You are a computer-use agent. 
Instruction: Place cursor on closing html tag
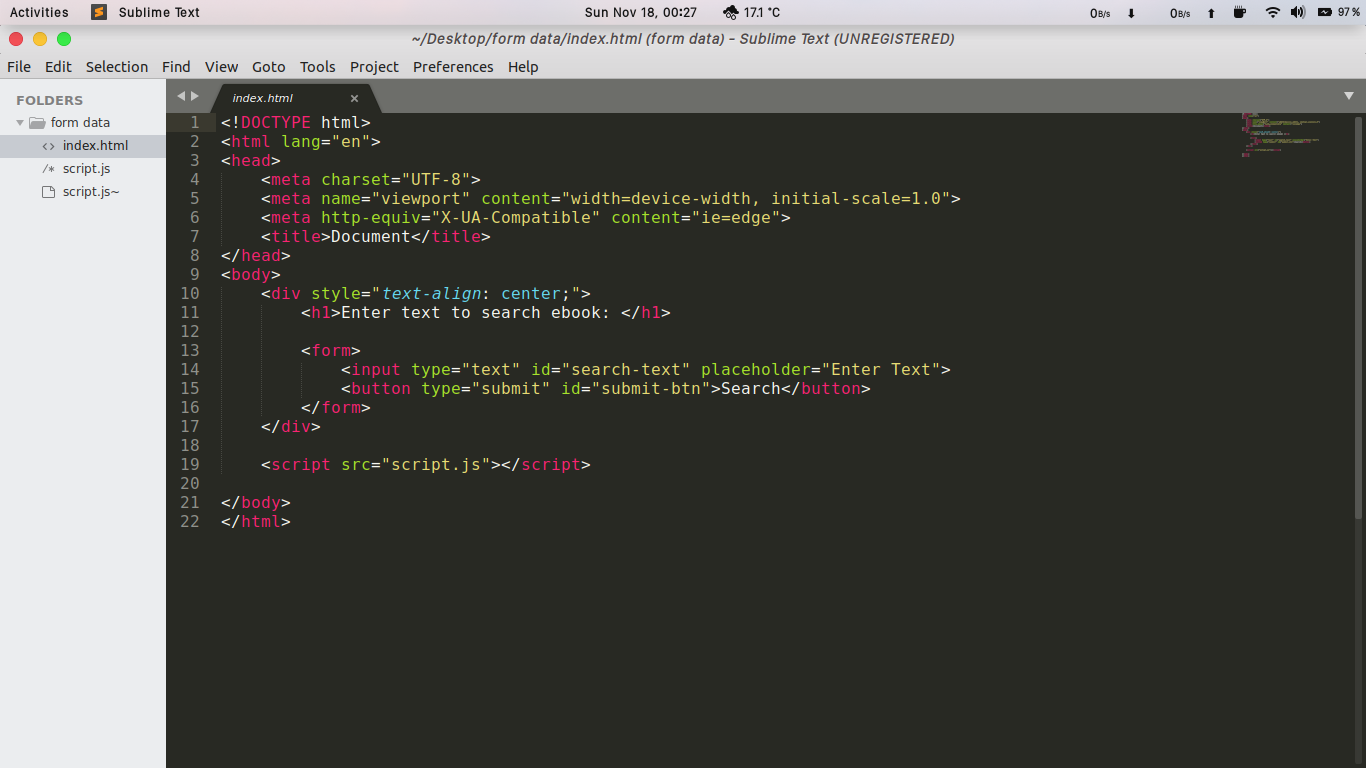coord(256,521)
